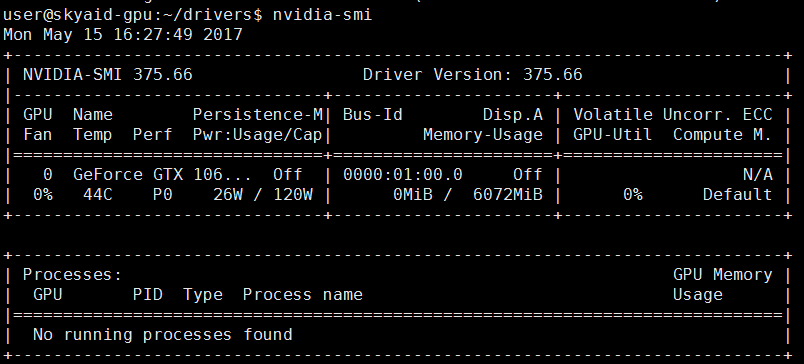Click the Default compute mode value
Screen dimensions: 804x364
737,195
